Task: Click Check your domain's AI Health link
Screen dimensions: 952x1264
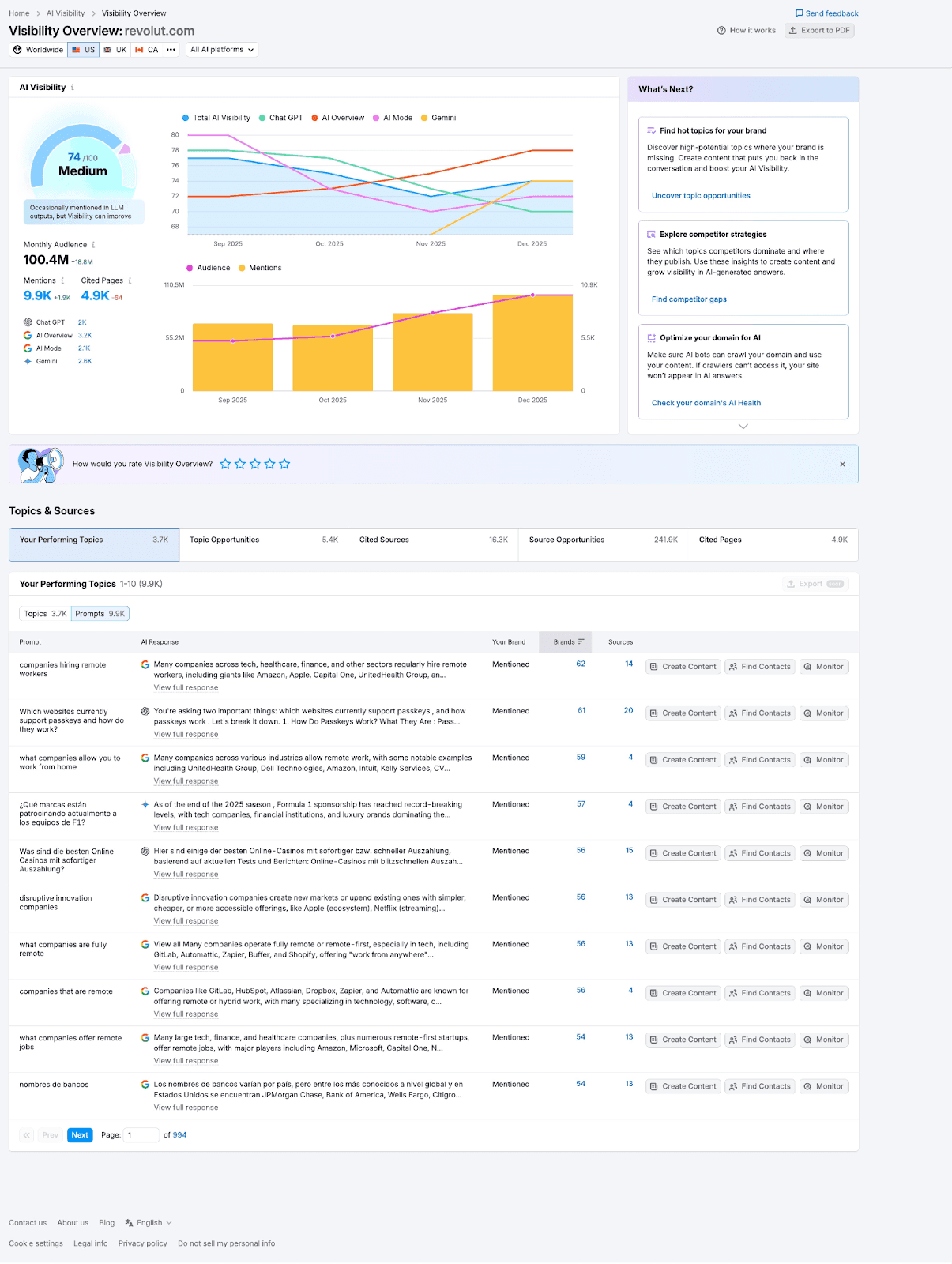Action: [706, 403]
